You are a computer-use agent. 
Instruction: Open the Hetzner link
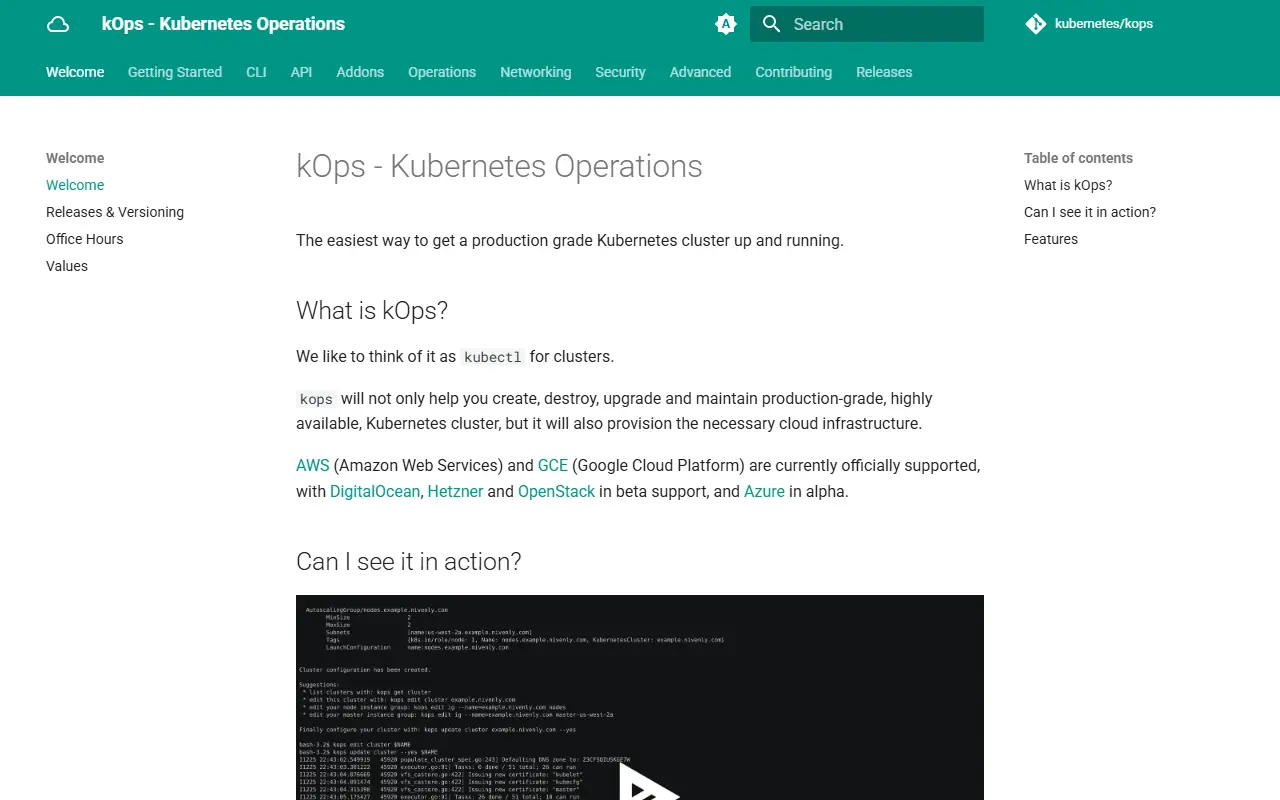pyautogui.click(x=456, y=491)
